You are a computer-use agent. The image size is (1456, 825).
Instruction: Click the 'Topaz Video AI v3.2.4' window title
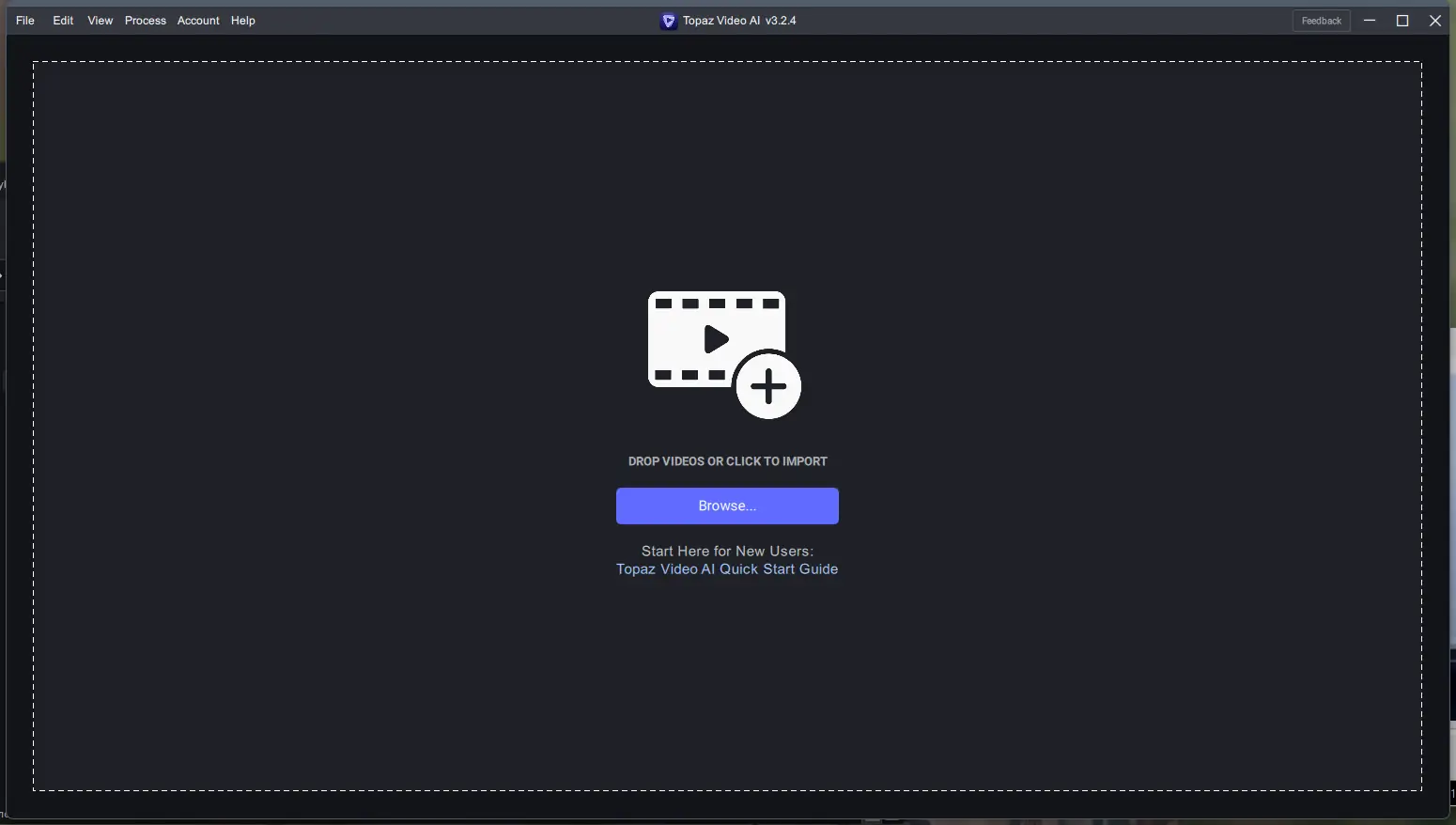coord(739,21)
